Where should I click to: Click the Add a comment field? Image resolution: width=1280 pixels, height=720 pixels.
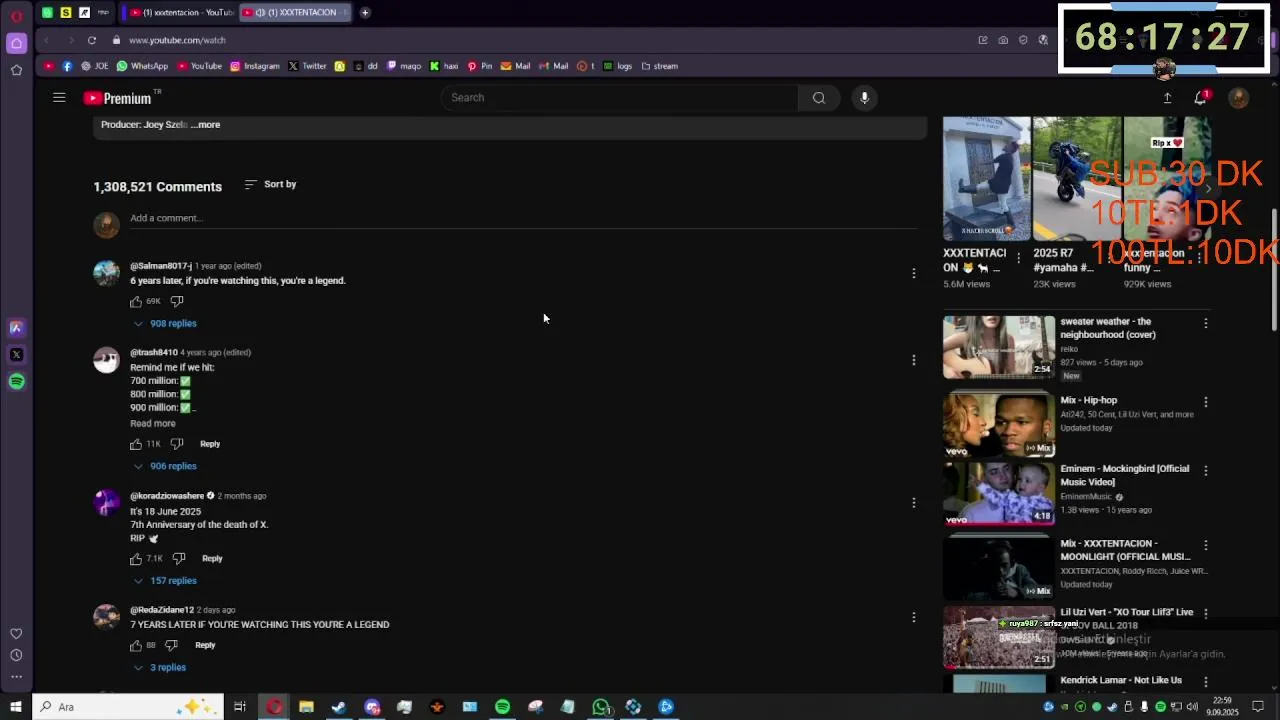tap(523, 218)
